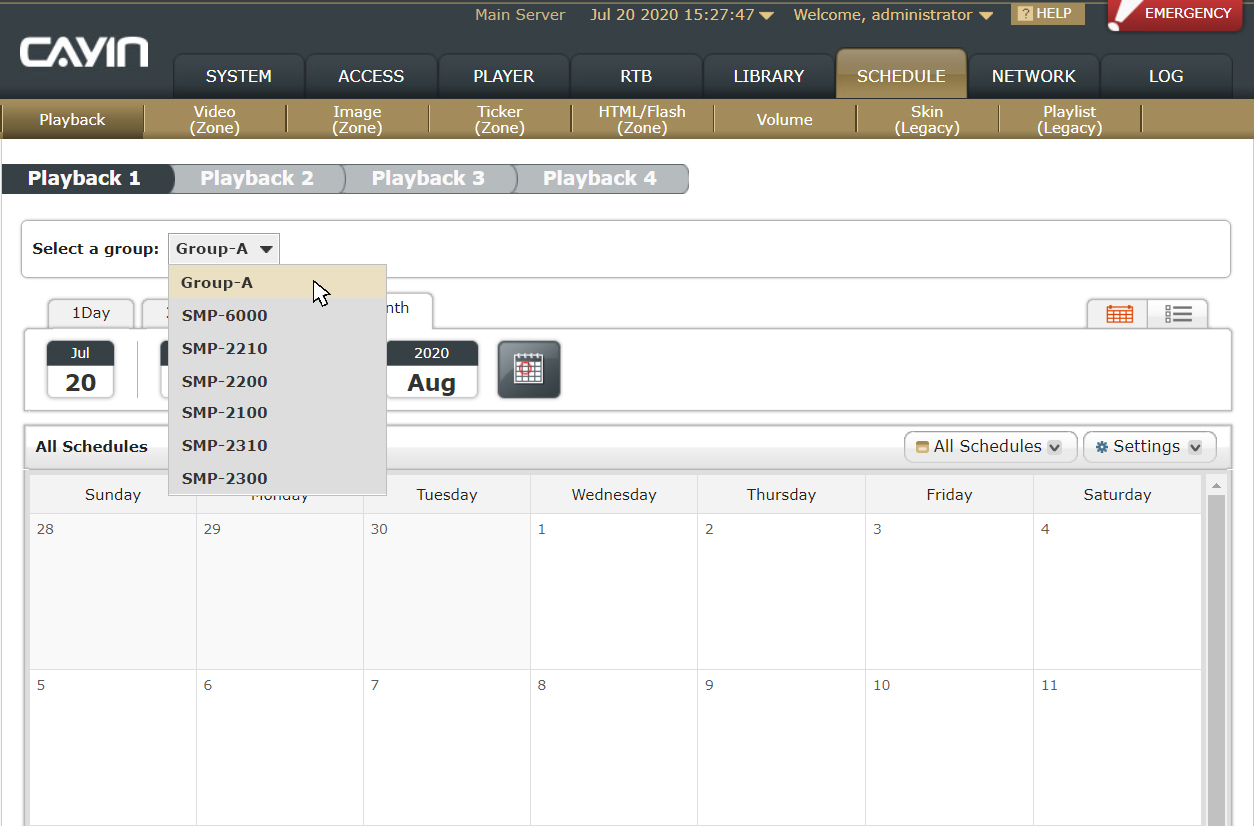The image size is (1254, 826).
Task: Click the Jul 20 date box
Action: coord(80,370)
